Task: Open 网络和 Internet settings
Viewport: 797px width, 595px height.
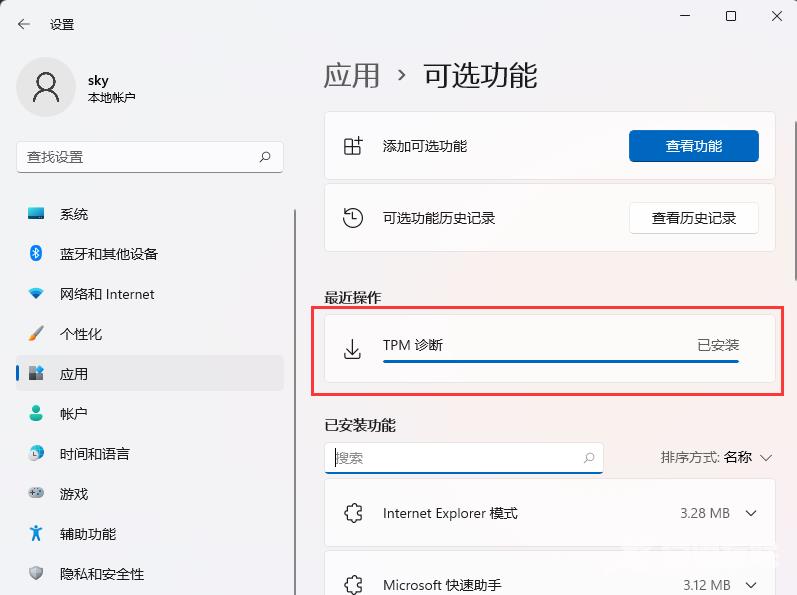Action: tap(150, 294)
